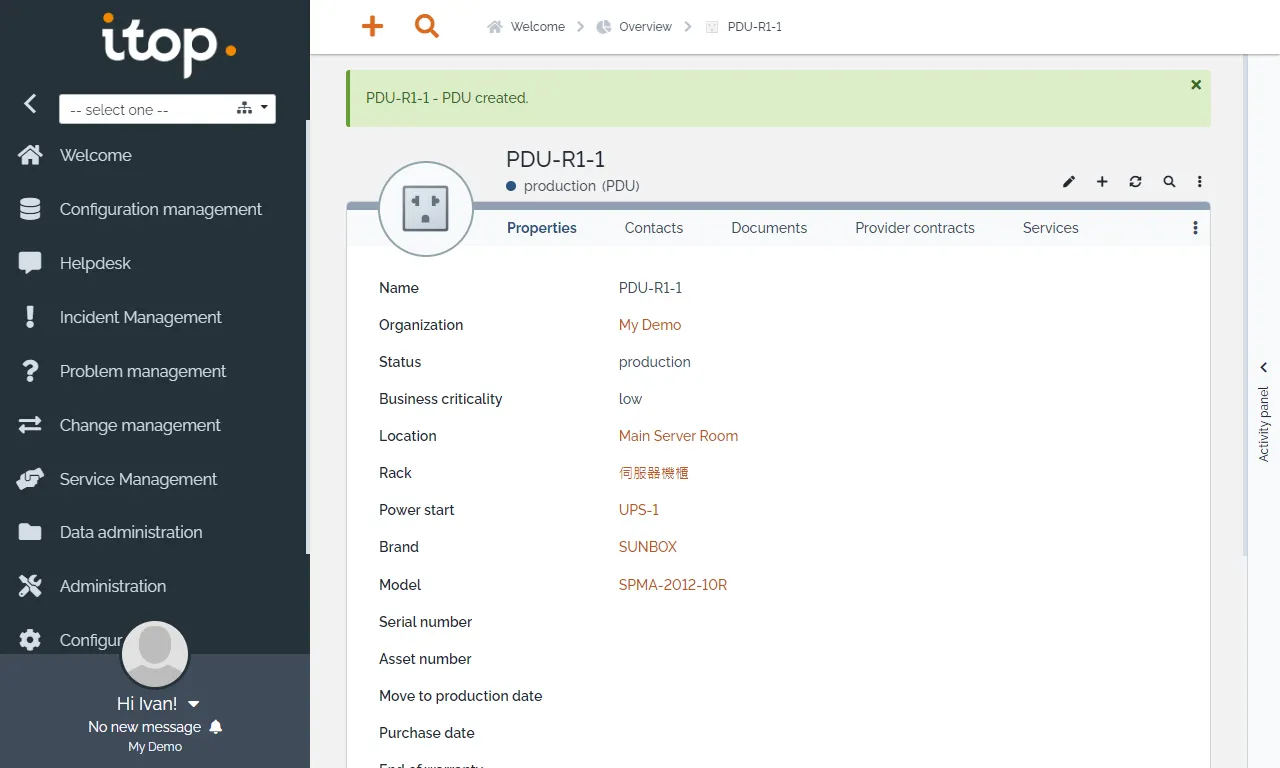
Task: Click the Welcome house icon in sidebar
Action: (30, 155)
